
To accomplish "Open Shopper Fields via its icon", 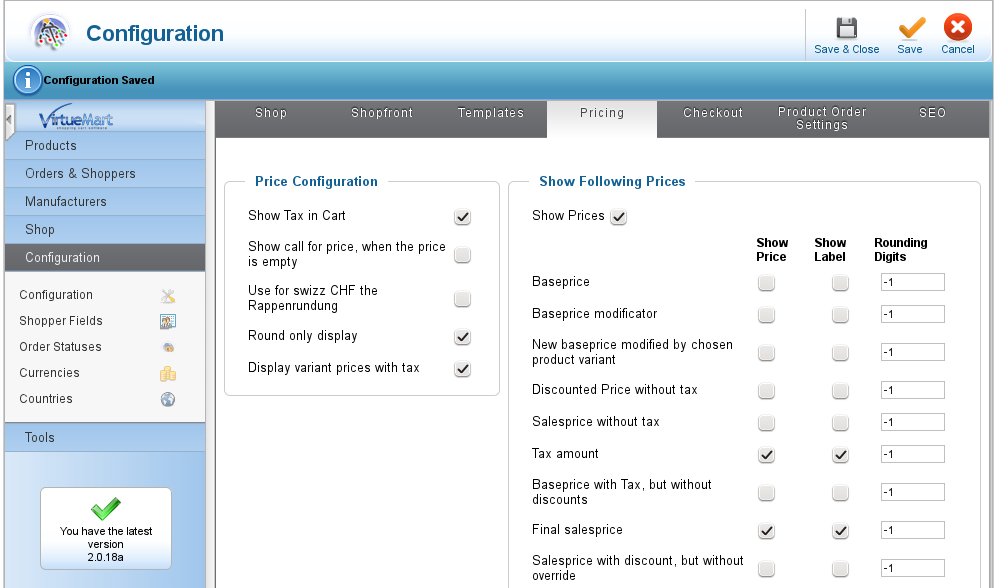I will click(x=168, y=321).
